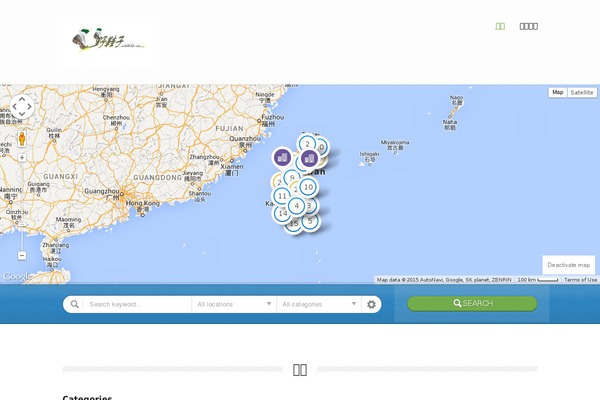Open the cluster marker numbered 5
Screen dimensions: 600x400
click(x=310, y=222)
